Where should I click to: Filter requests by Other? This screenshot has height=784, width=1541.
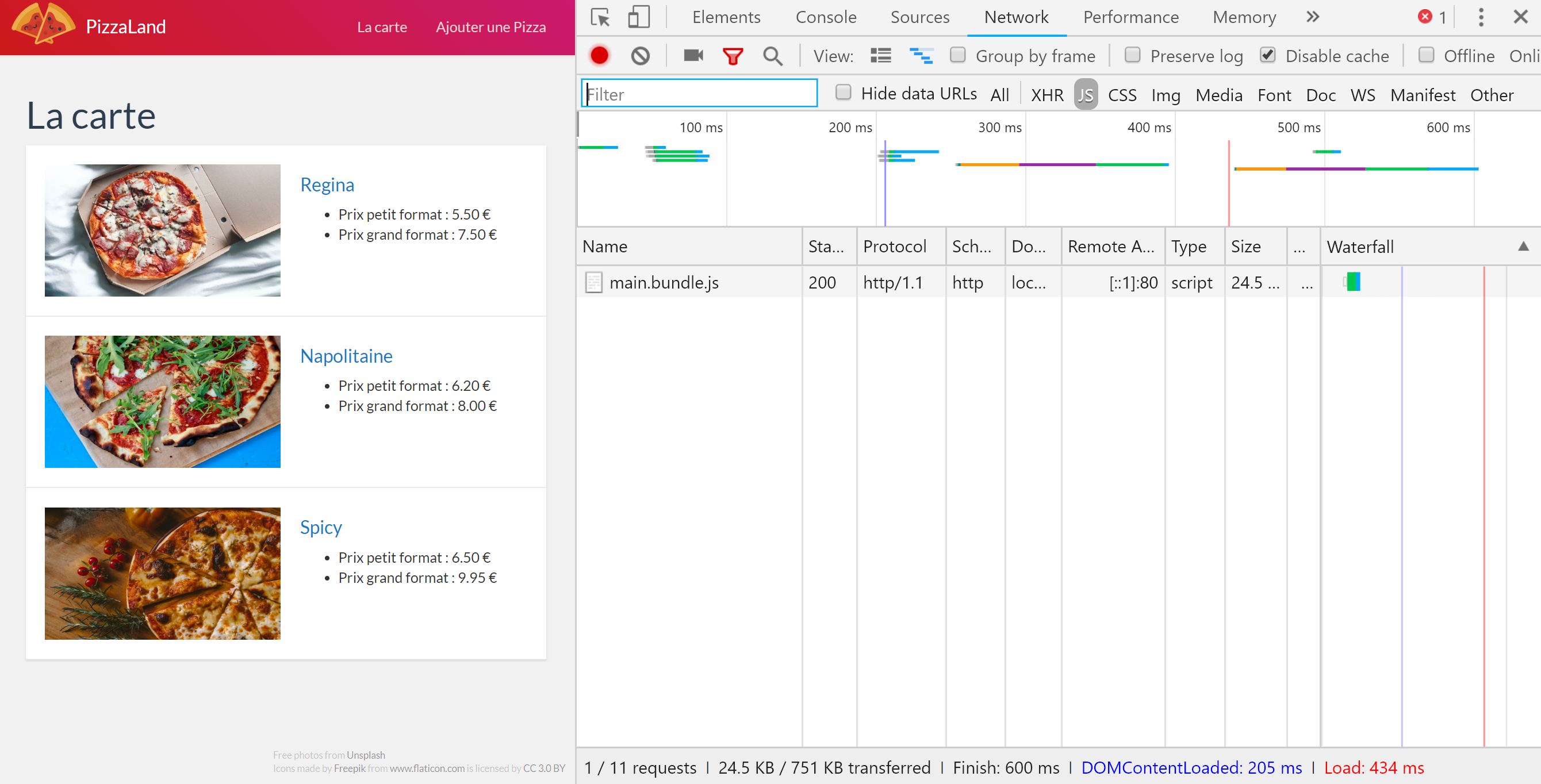tap(1492, 94)
